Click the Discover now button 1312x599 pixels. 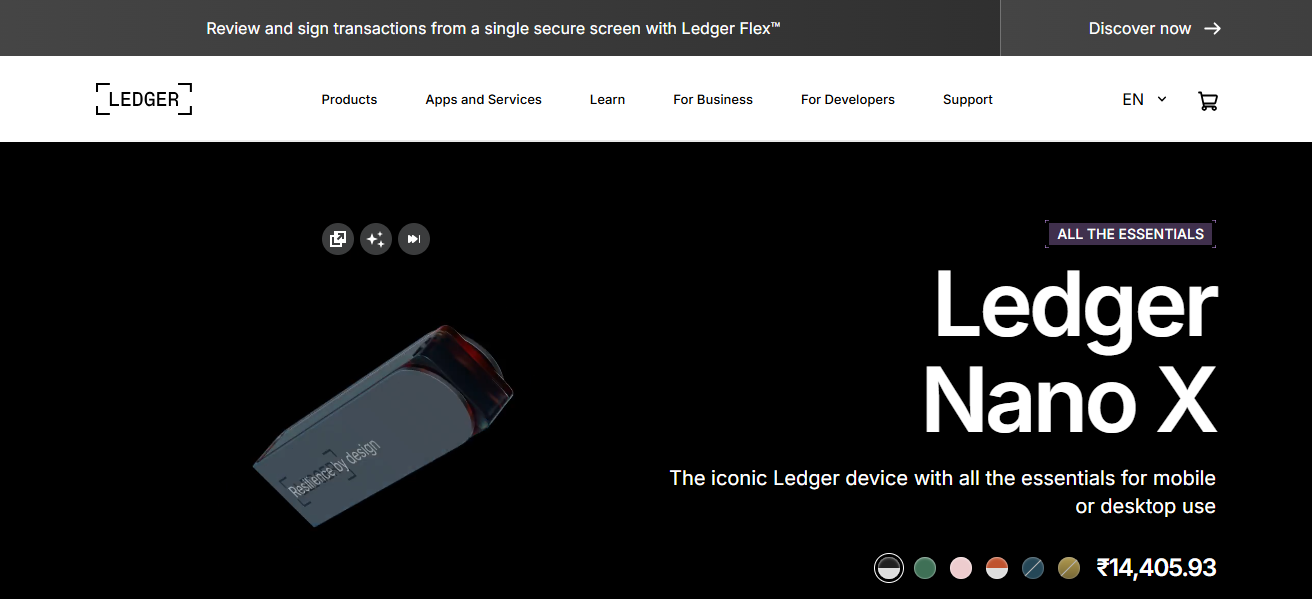1155,28
